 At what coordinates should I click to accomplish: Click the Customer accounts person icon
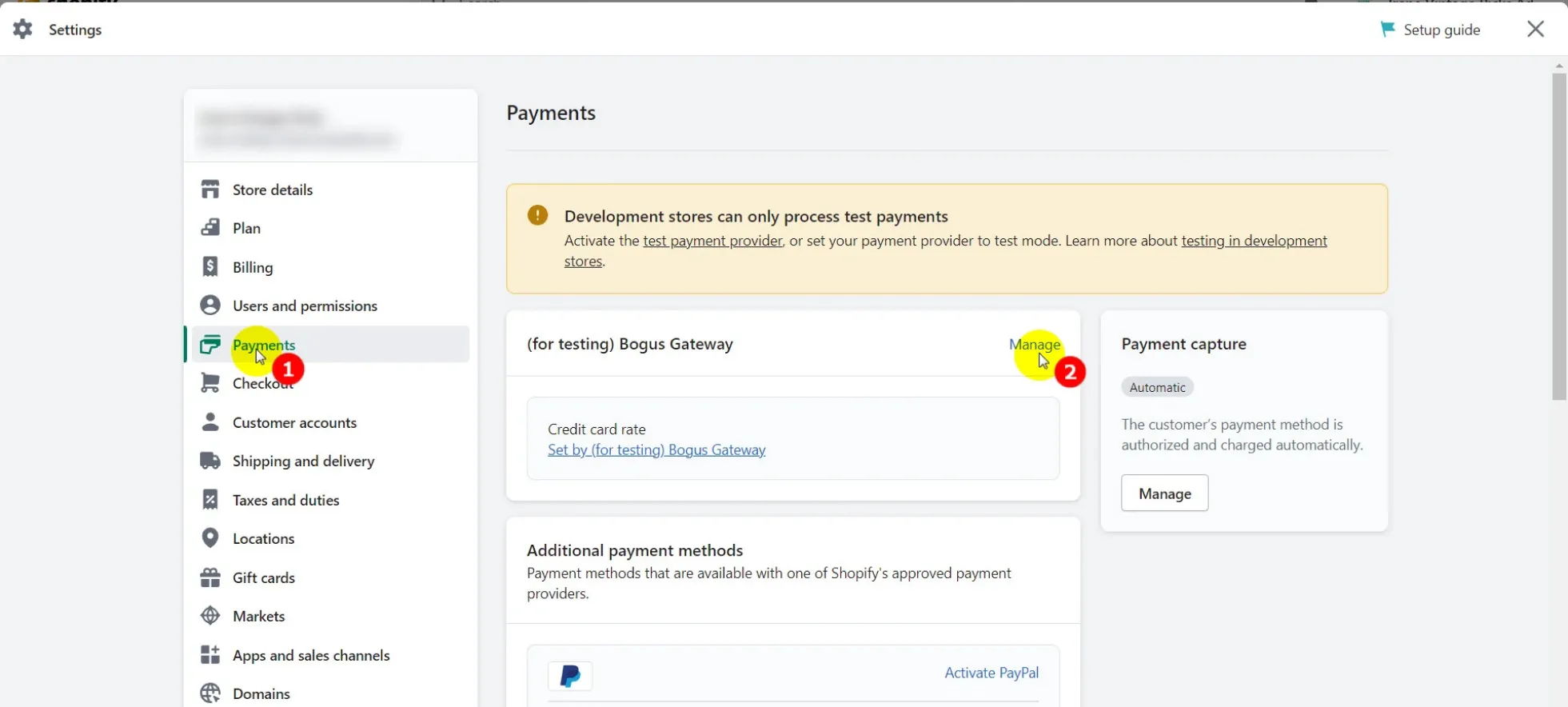pos(210,422)
